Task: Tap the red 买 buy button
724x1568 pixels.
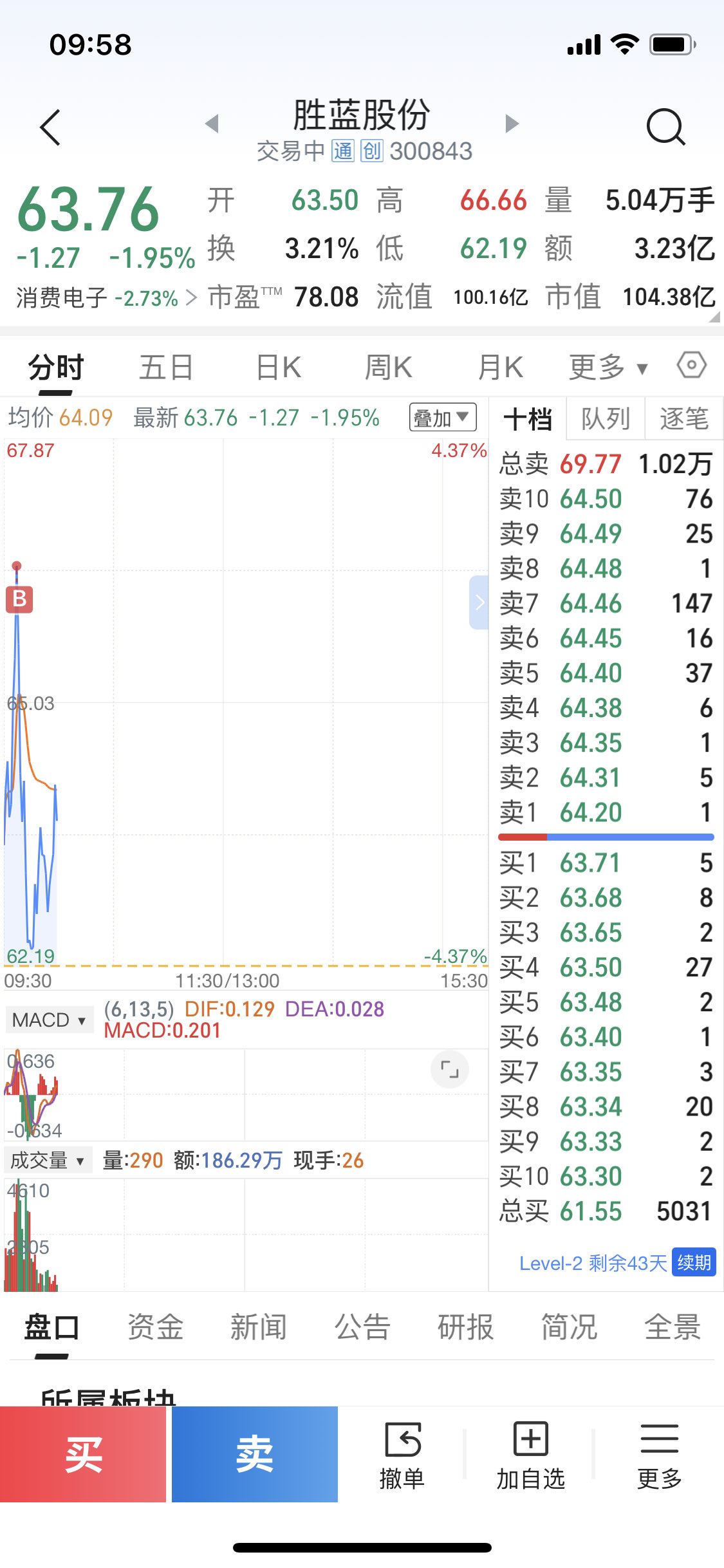Action: click(83, 1455)
